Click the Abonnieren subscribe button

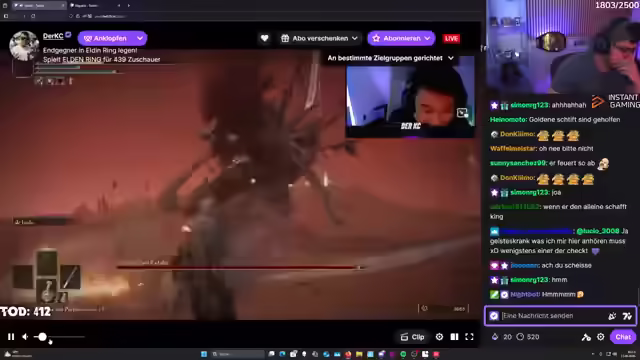click(x=401, y=38)
